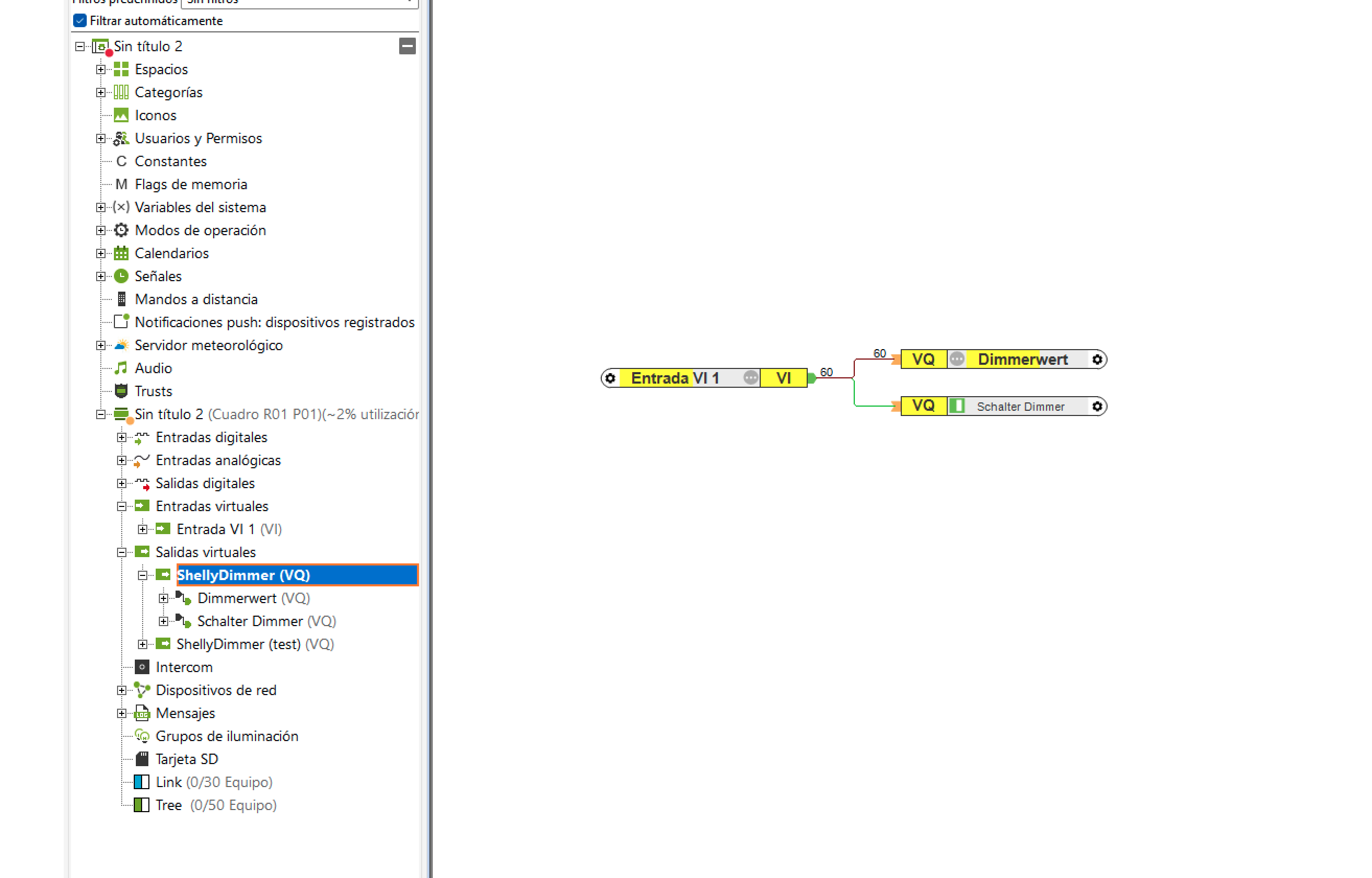The image size is (1372, 878).
Task: Click the Usuarios y Permisos icon
Action: (x=121, y=138)
